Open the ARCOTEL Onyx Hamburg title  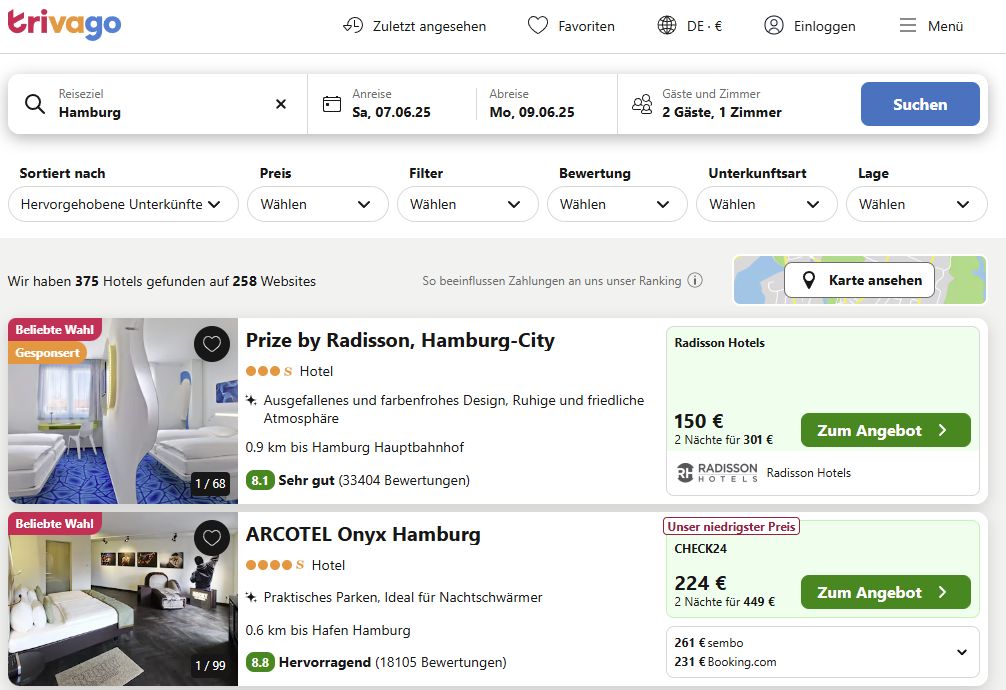[x=363, y=534]
